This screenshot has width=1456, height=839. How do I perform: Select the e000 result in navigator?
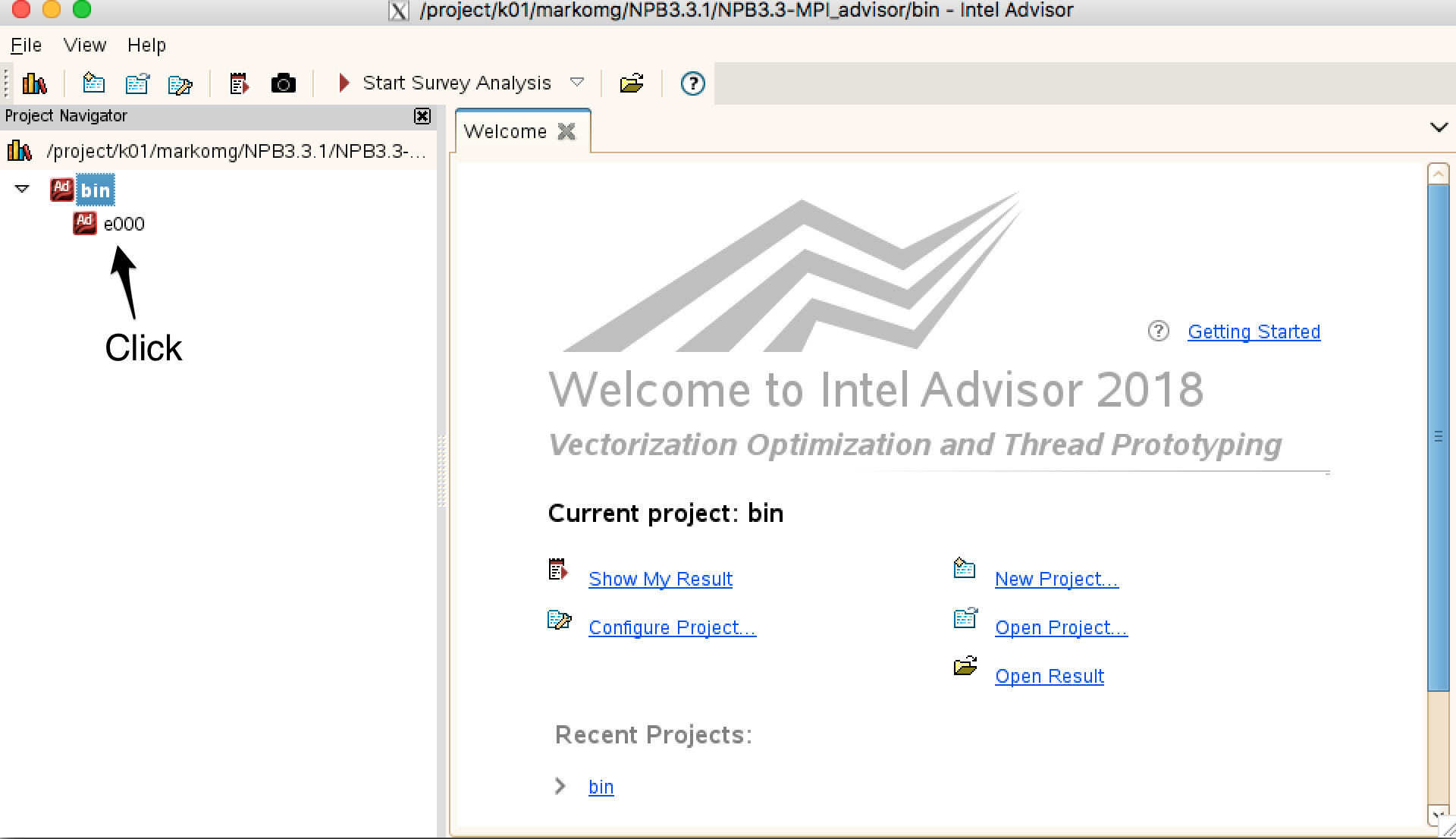[124, 224]
